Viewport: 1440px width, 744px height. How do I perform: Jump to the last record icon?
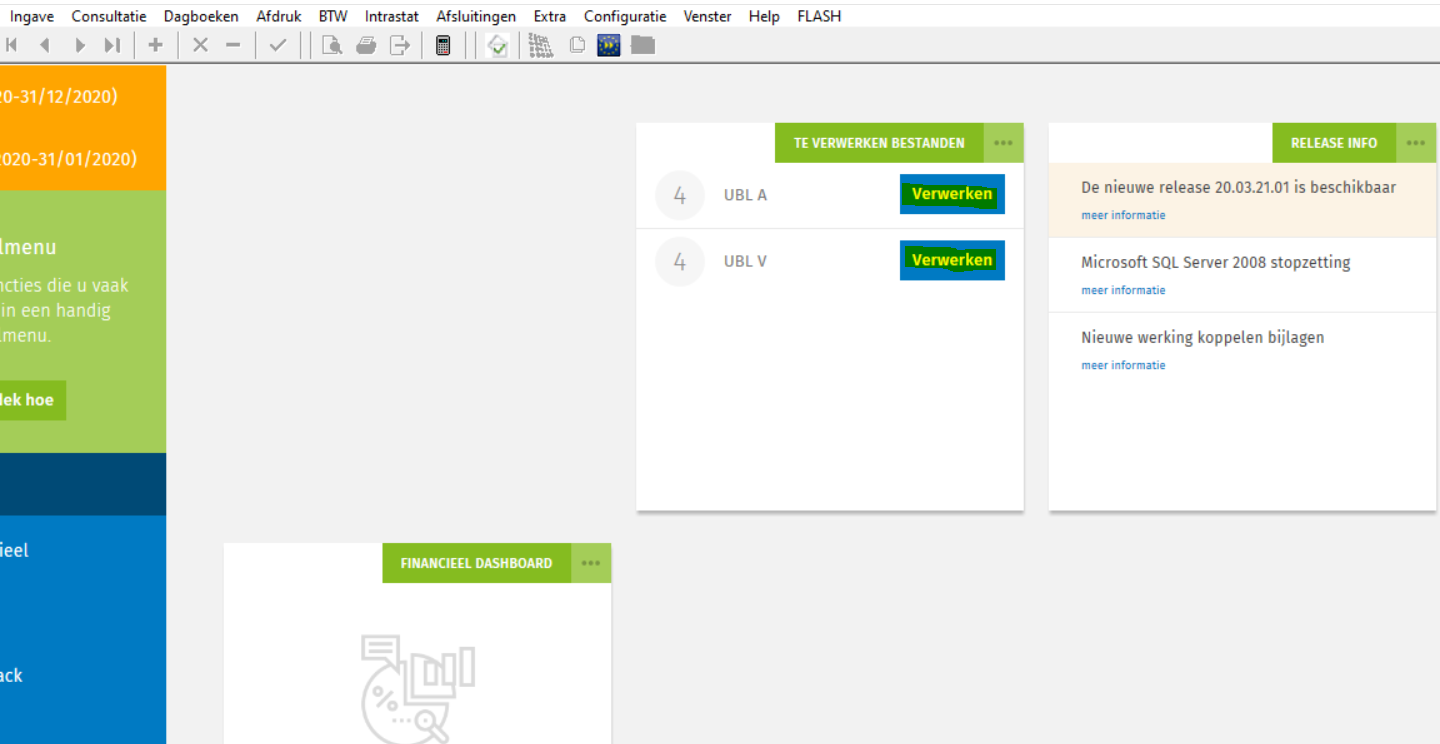tap(112, 45)
